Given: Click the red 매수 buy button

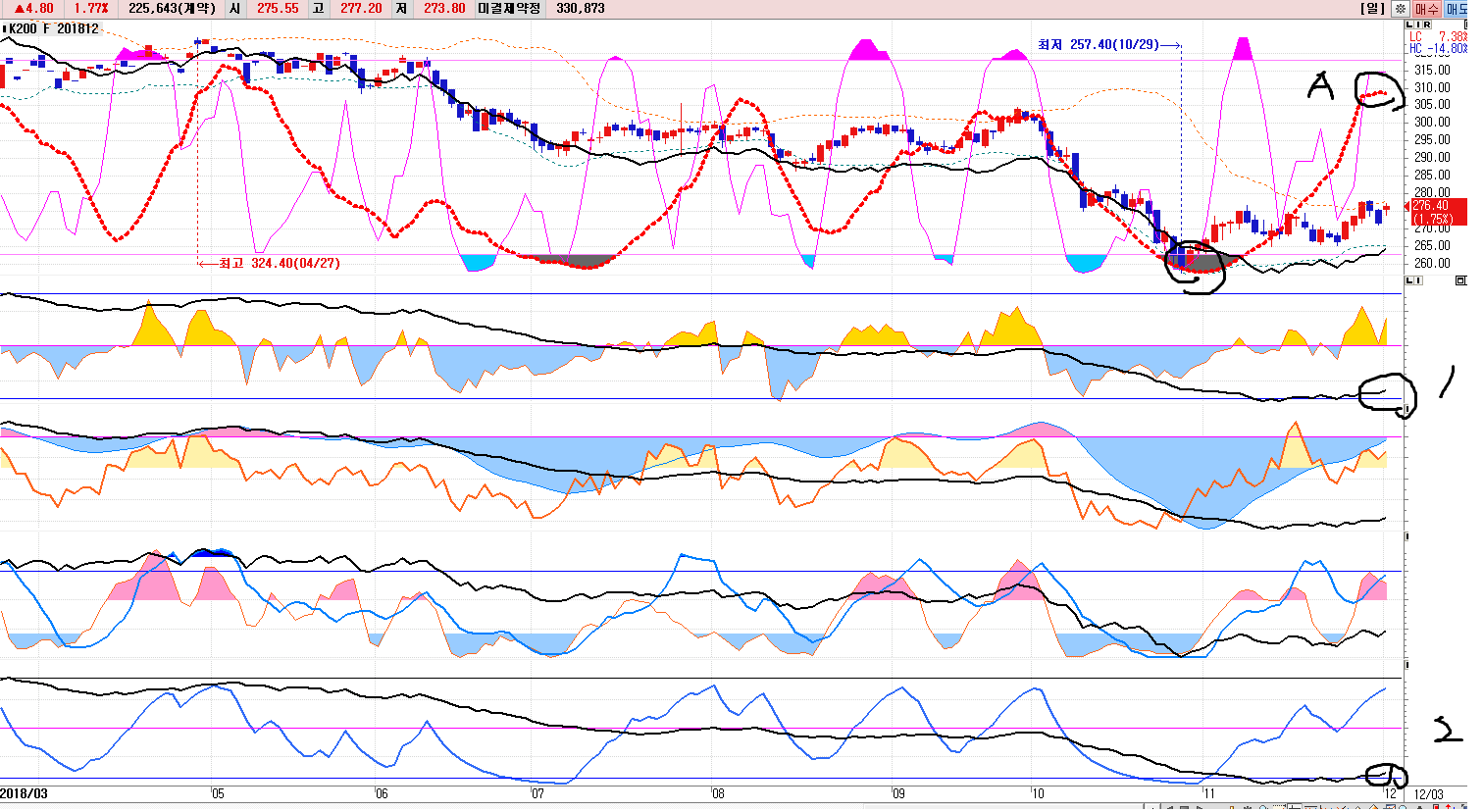Looking at the screenshot, I should [1426, 8].
